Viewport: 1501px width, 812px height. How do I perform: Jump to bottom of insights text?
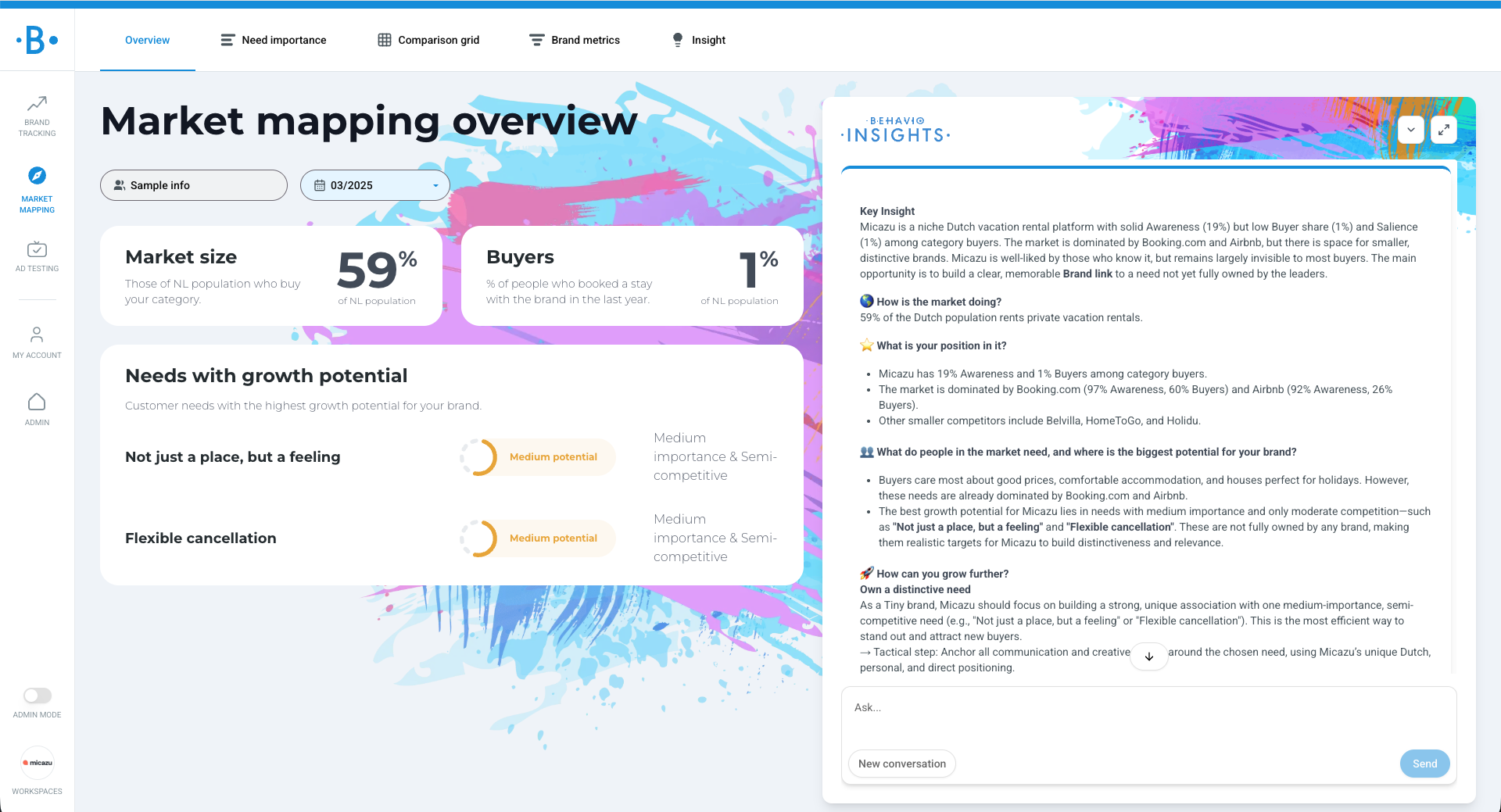pos(1149,656)
